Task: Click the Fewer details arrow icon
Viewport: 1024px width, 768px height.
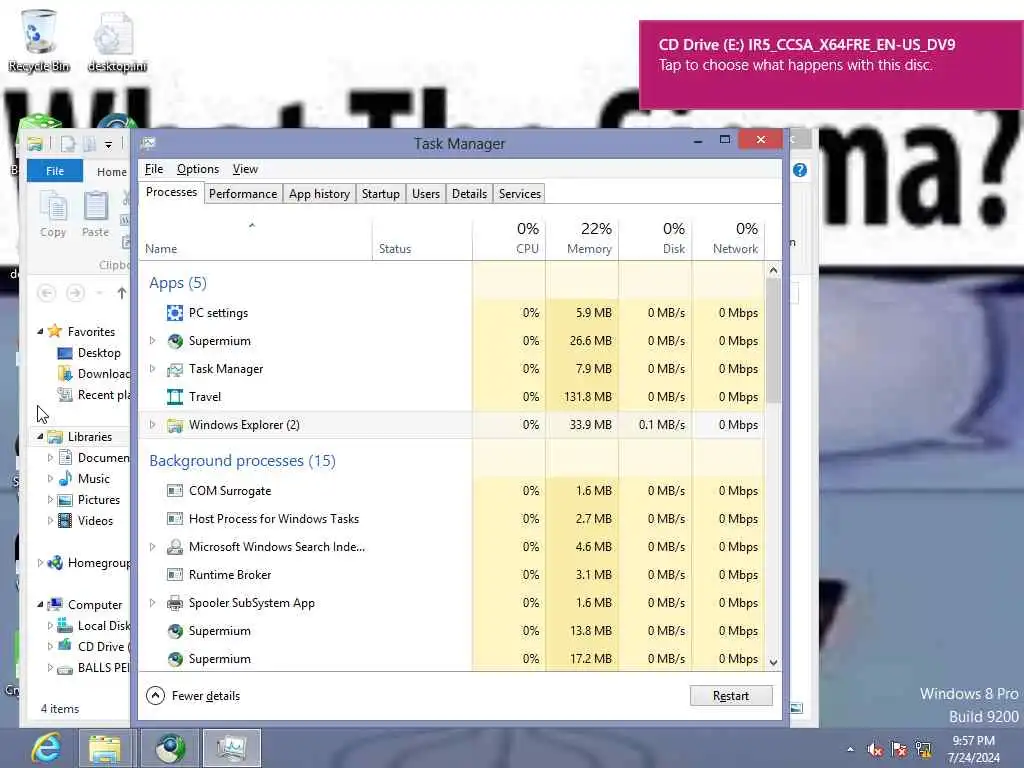Action: coord(155,696)
